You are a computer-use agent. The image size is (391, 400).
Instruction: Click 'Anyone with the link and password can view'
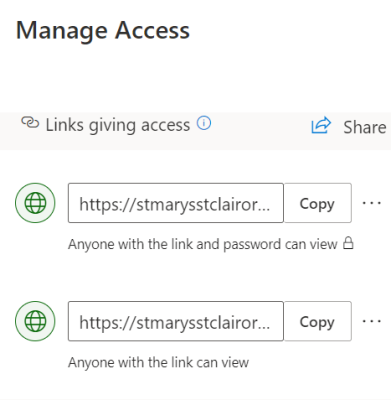(203, 244)
